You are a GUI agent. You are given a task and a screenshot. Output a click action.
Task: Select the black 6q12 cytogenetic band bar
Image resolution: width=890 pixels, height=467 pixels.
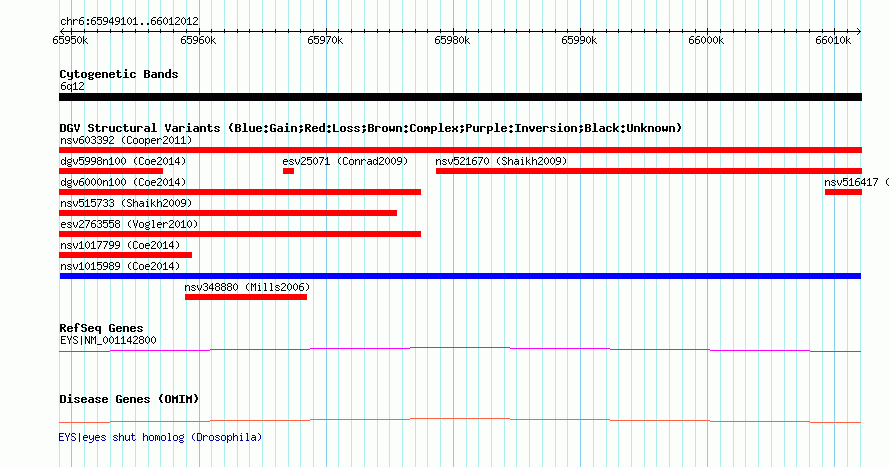tap(460, 98)
